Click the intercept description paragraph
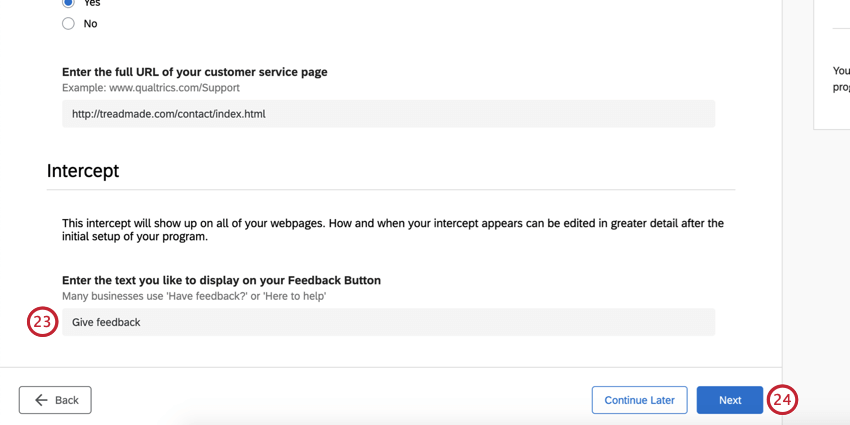 click(x=392, y=230)
